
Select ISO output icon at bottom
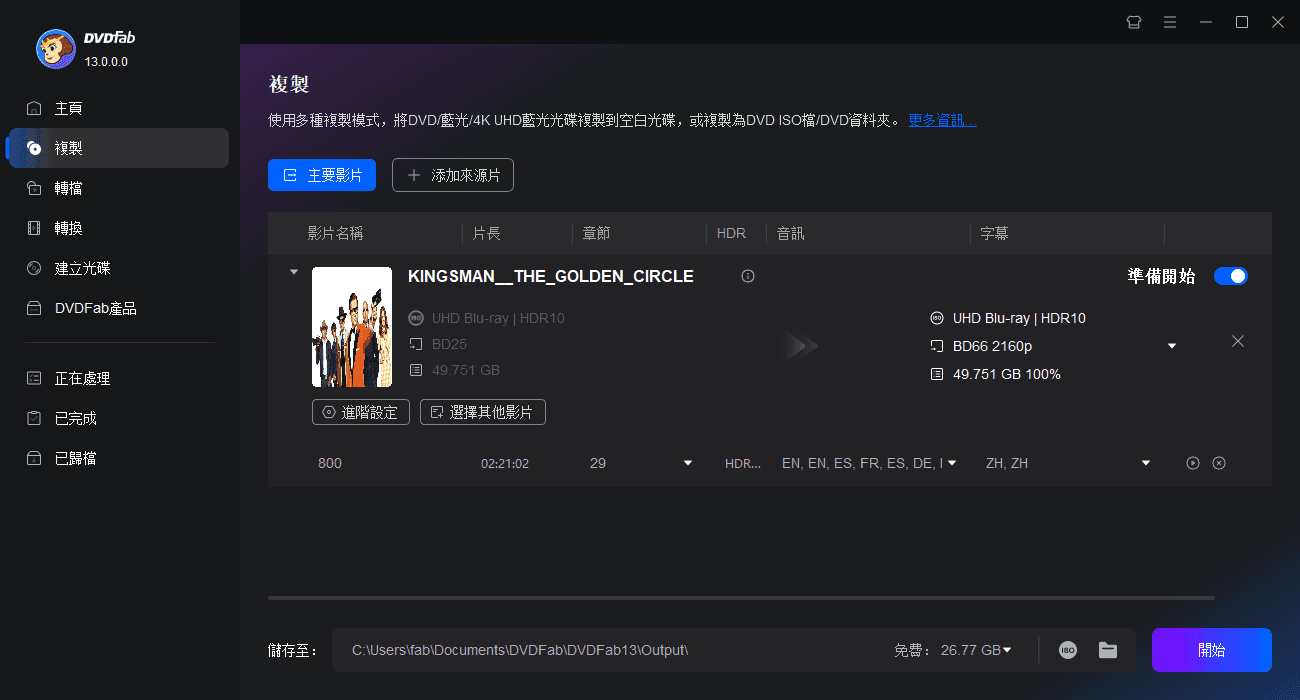(x=1068, y=650)
